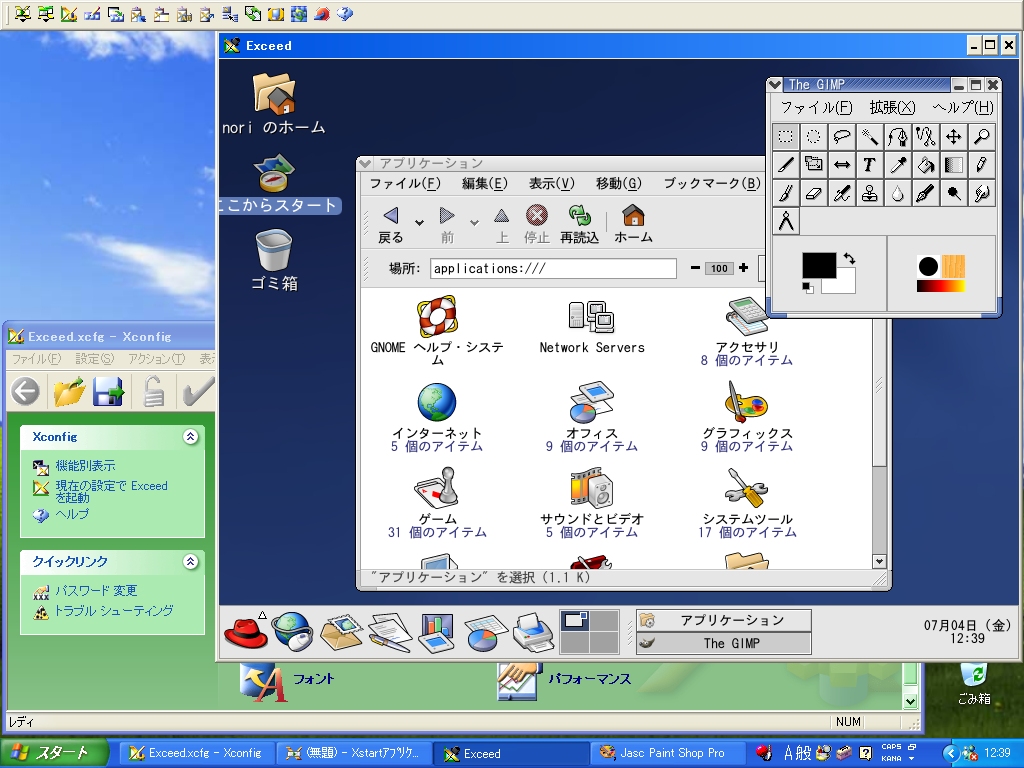Choose the Move tool in GIMP toolbox
This screenshot has width=1024, height=768.
954,136
